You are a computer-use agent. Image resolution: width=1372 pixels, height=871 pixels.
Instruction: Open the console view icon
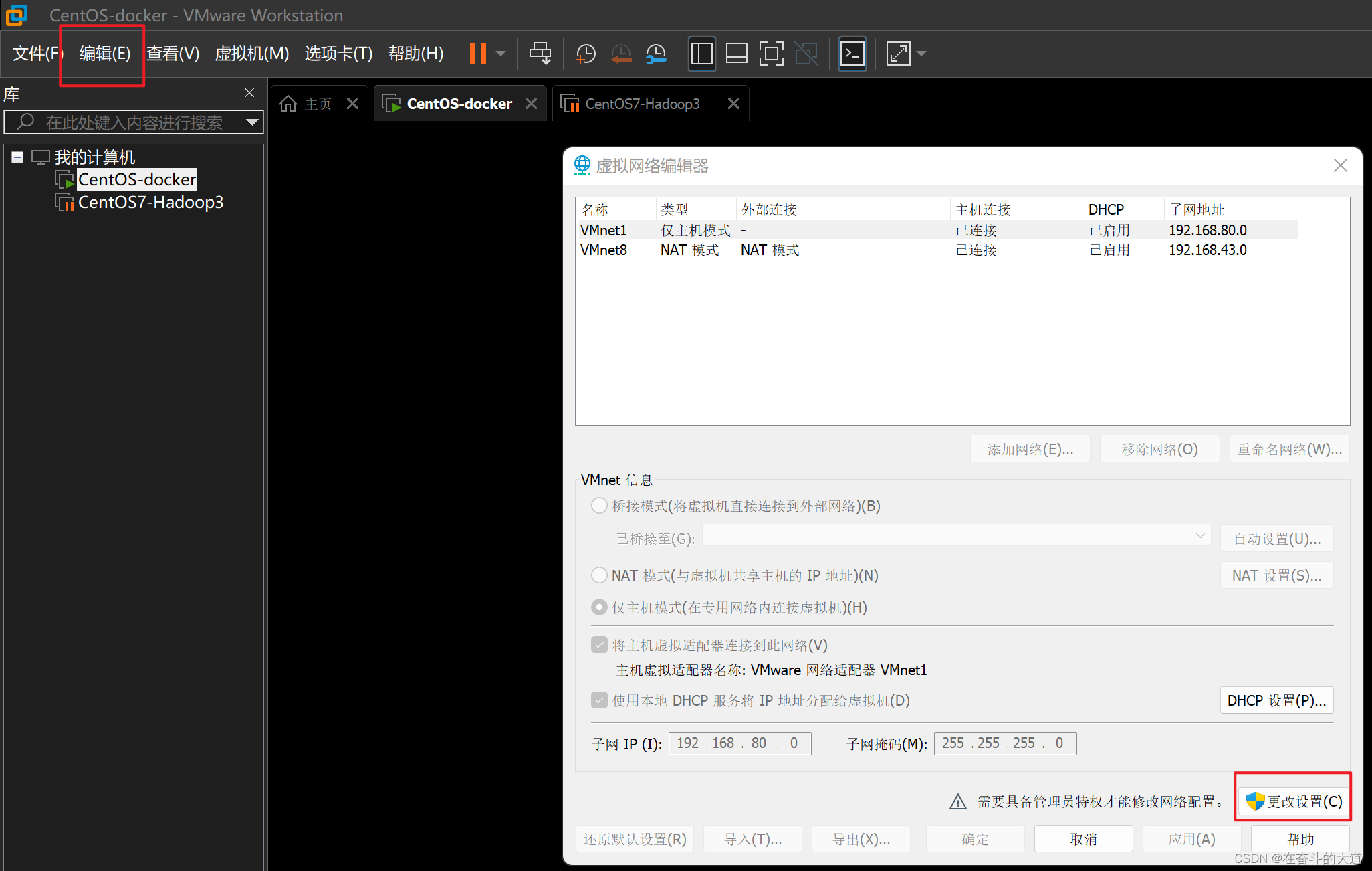tap(852, 54)
